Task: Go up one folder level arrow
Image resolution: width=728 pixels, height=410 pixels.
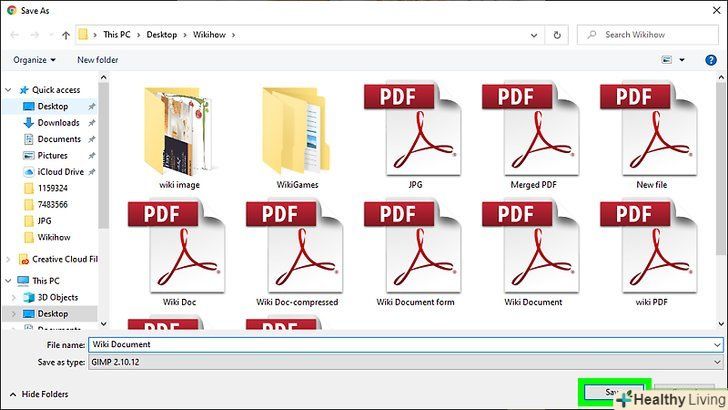Action: pyautogui.click(x=66, y=35)
